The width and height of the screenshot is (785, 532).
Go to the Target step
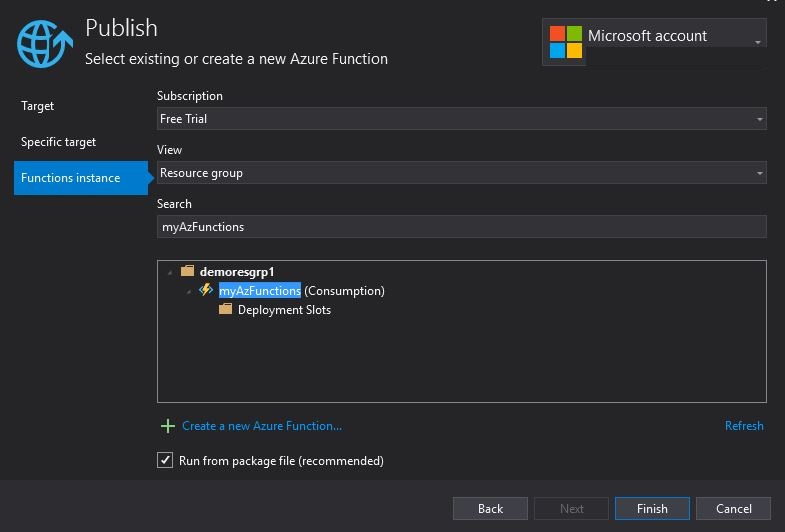38,106
